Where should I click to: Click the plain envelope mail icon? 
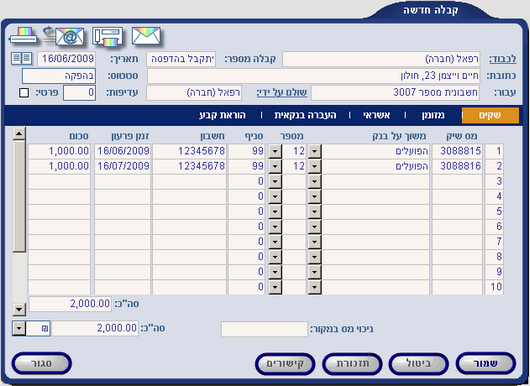pyautogui.click(x=146, y=36)
